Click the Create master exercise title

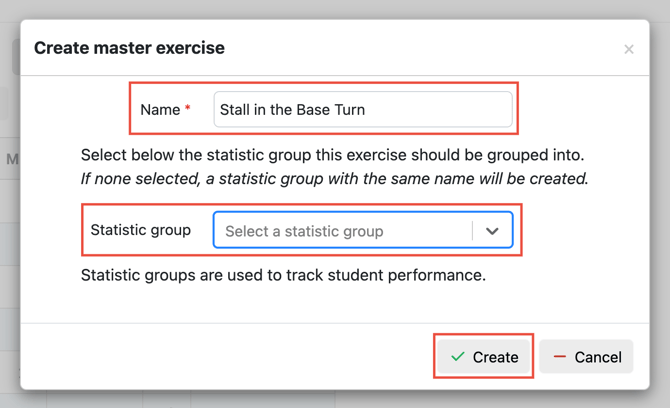point(129,48)
